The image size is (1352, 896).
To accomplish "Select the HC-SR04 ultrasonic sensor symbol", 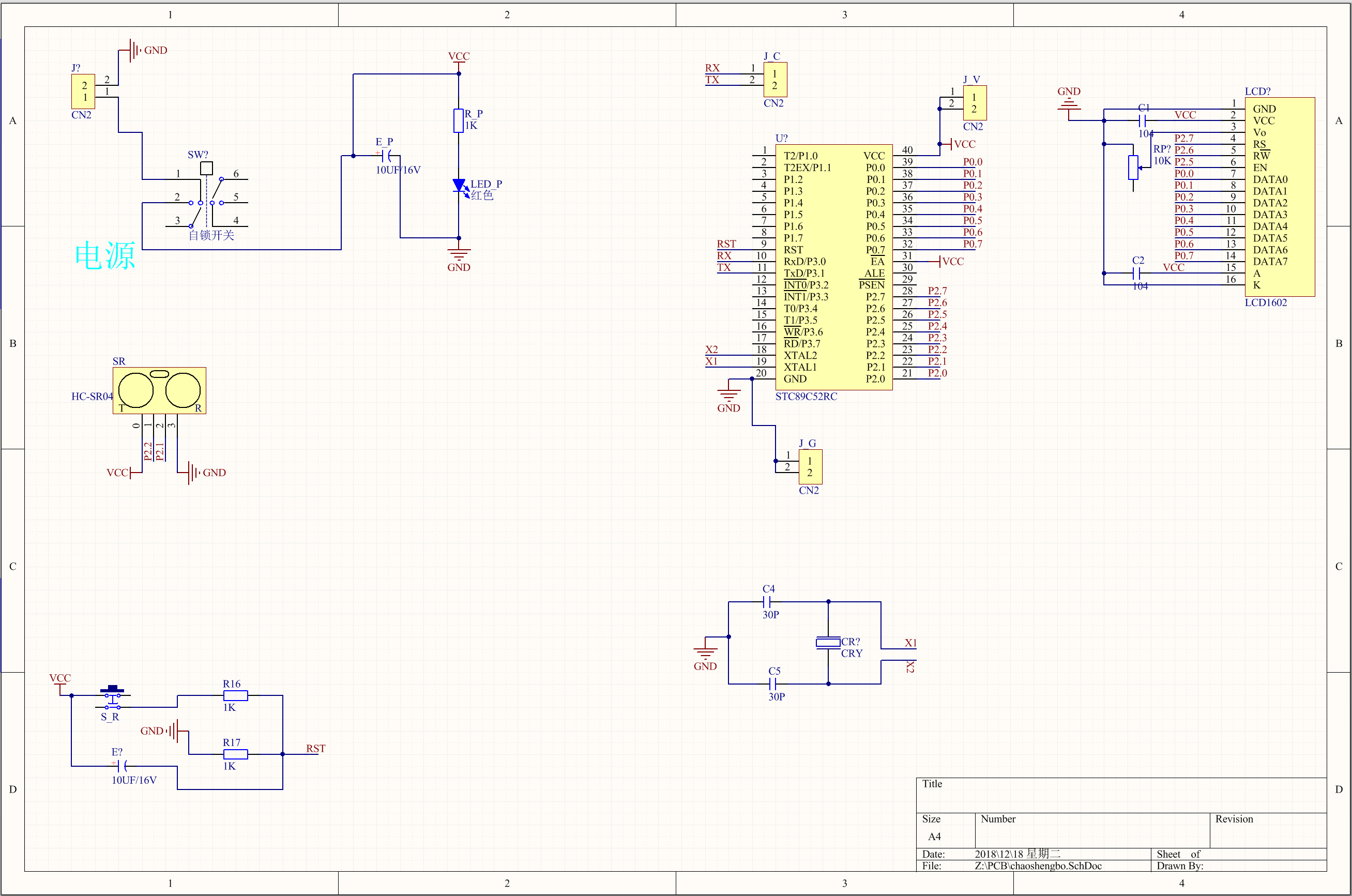I will click(159, 390).
